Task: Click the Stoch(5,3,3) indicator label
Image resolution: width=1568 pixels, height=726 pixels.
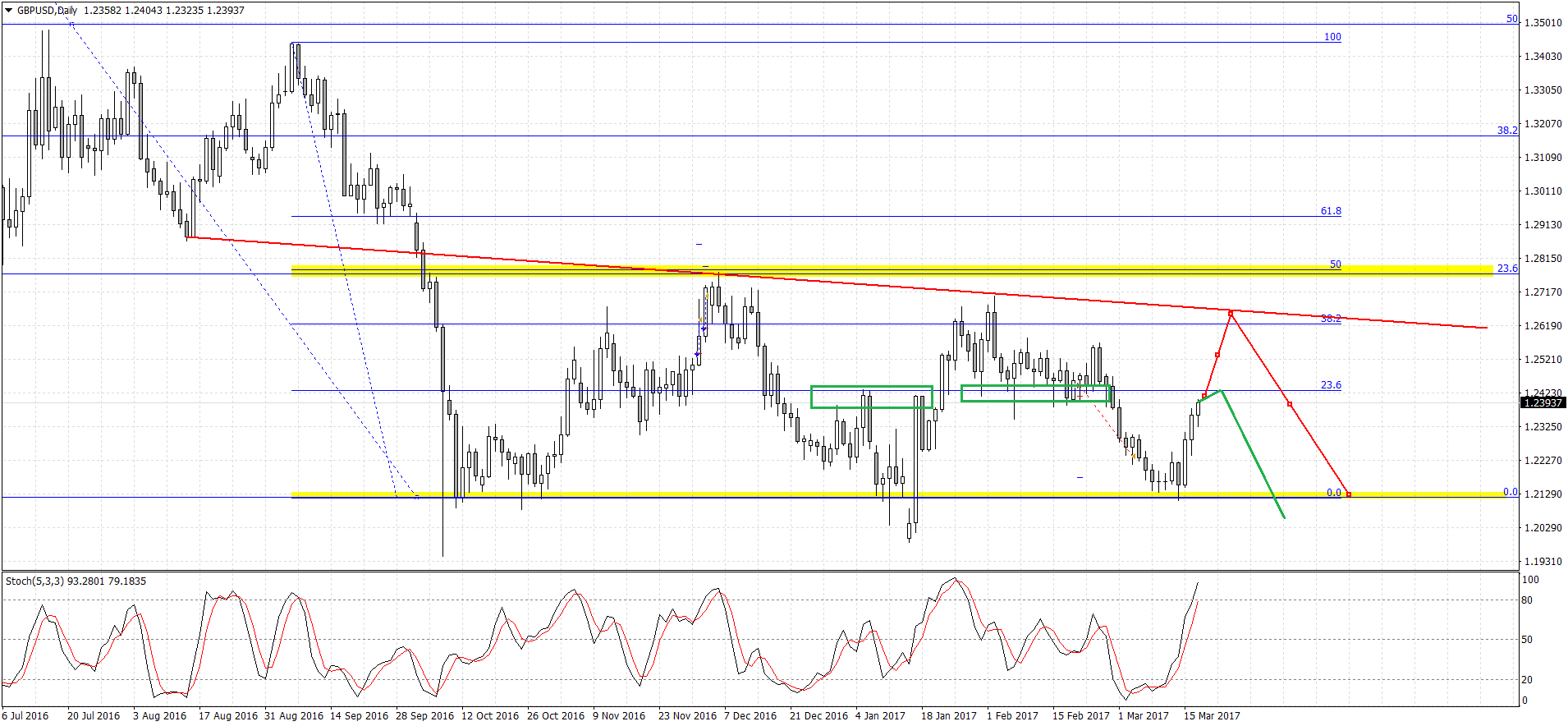Action: [35, 581]
